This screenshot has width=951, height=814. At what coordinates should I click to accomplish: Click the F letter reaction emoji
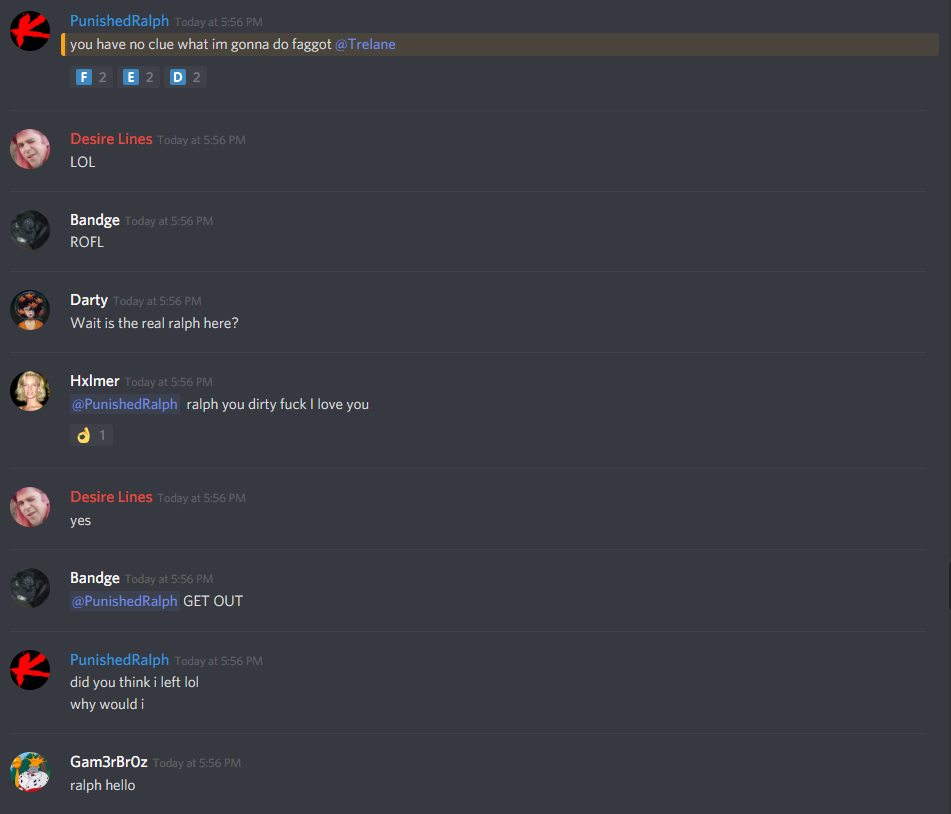(x=91, y=77)
